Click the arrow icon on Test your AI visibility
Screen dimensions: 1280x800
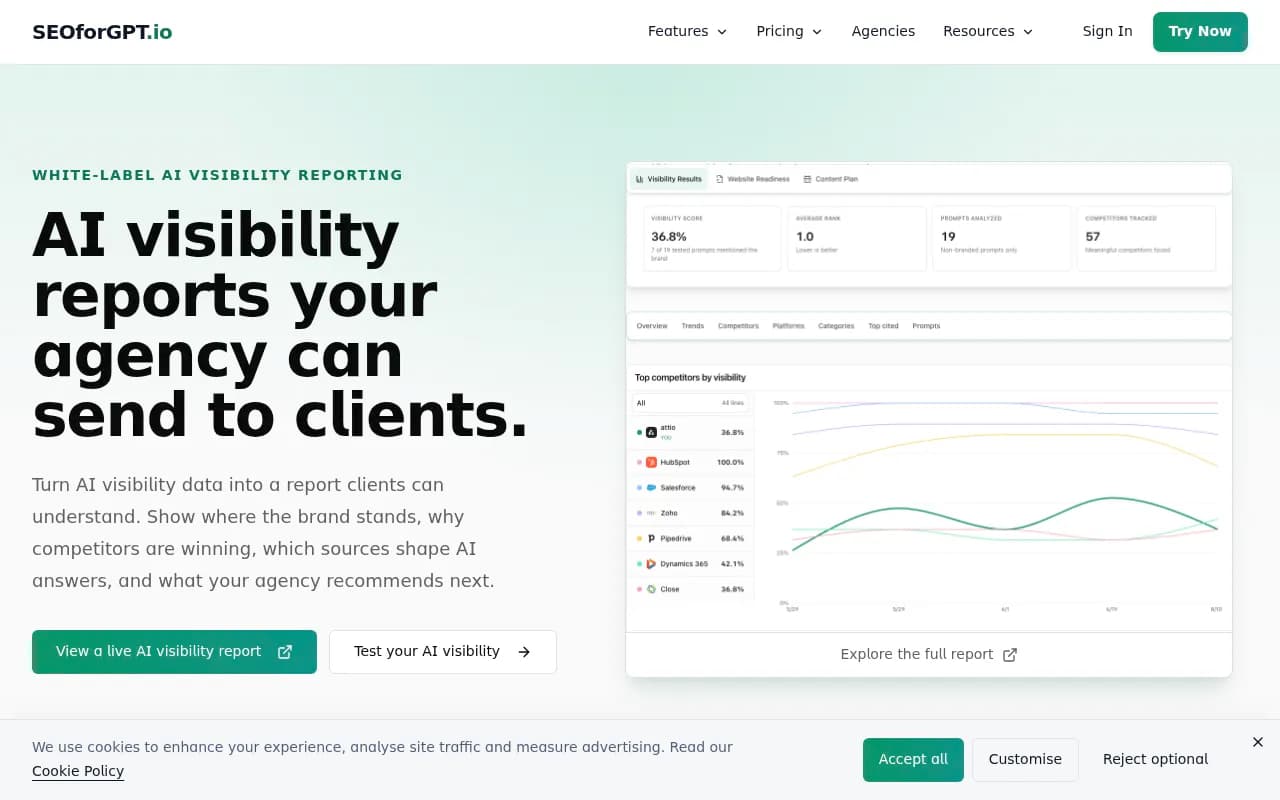coord(524,652)
